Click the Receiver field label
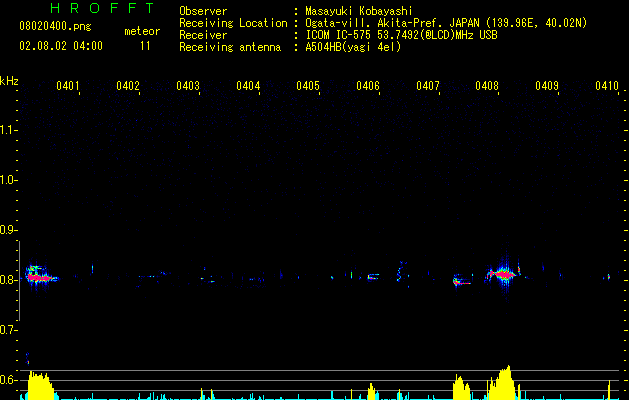Image resolution: width=629 pixels, height=400 pixels. coord(203,35)
